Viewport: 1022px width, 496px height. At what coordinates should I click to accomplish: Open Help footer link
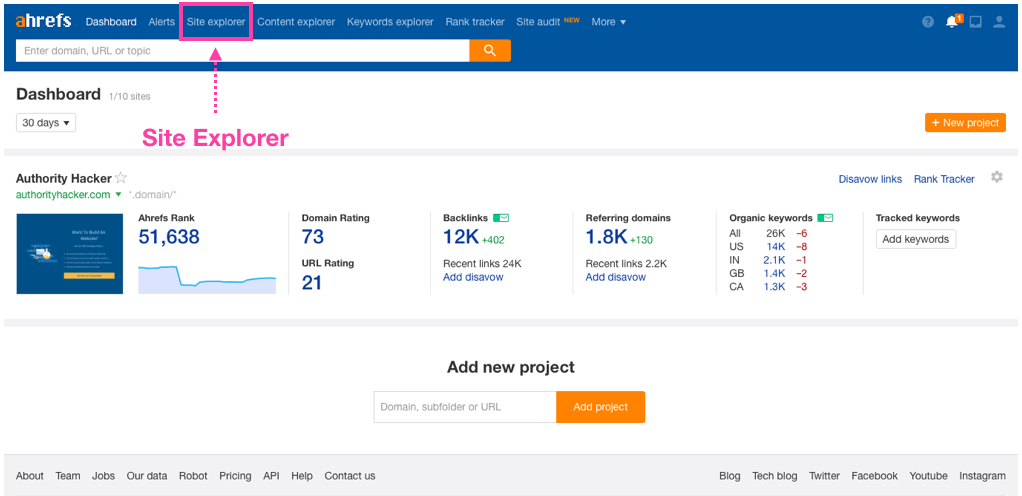pyautogui.click(x=302, y=476)
